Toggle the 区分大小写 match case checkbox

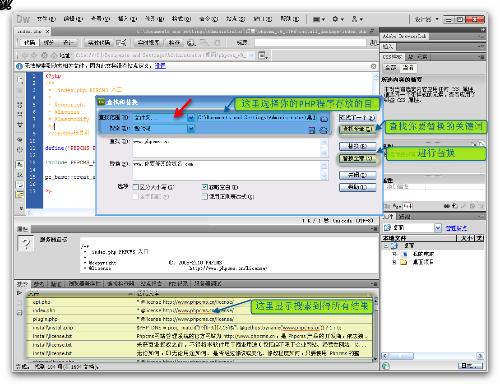point(135,187)
